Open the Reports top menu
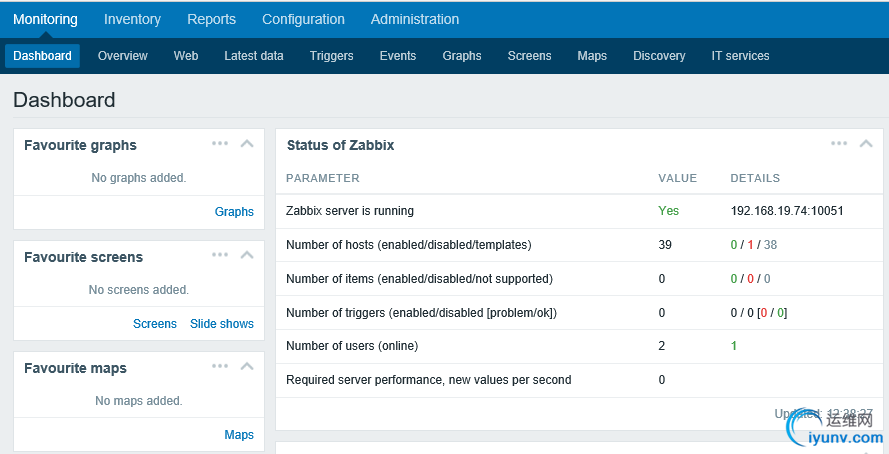889x454 pixels. tap(211, 19)
